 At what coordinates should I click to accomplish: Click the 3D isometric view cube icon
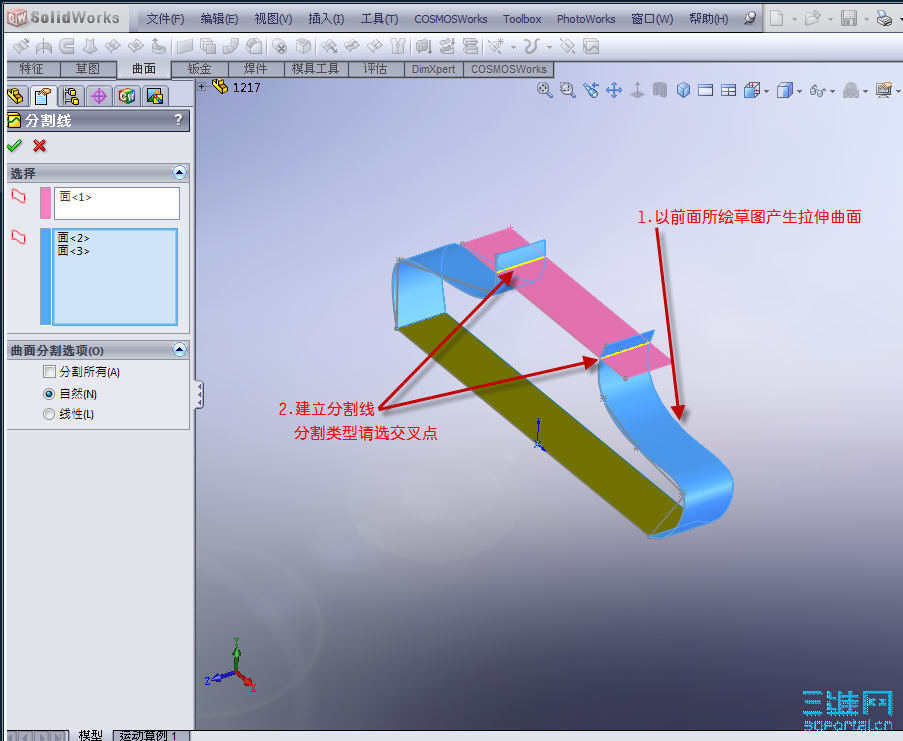point(683,90)
